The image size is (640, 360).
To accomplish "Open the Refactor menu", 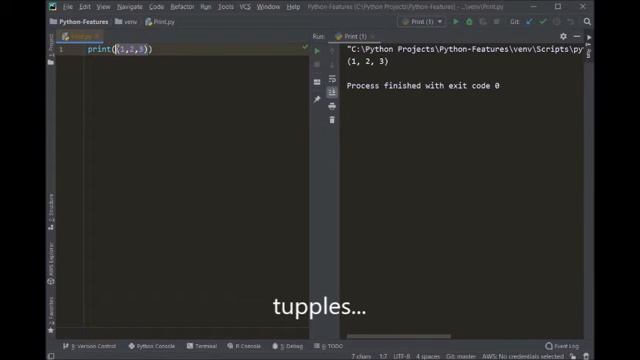I will pos(182,7).
